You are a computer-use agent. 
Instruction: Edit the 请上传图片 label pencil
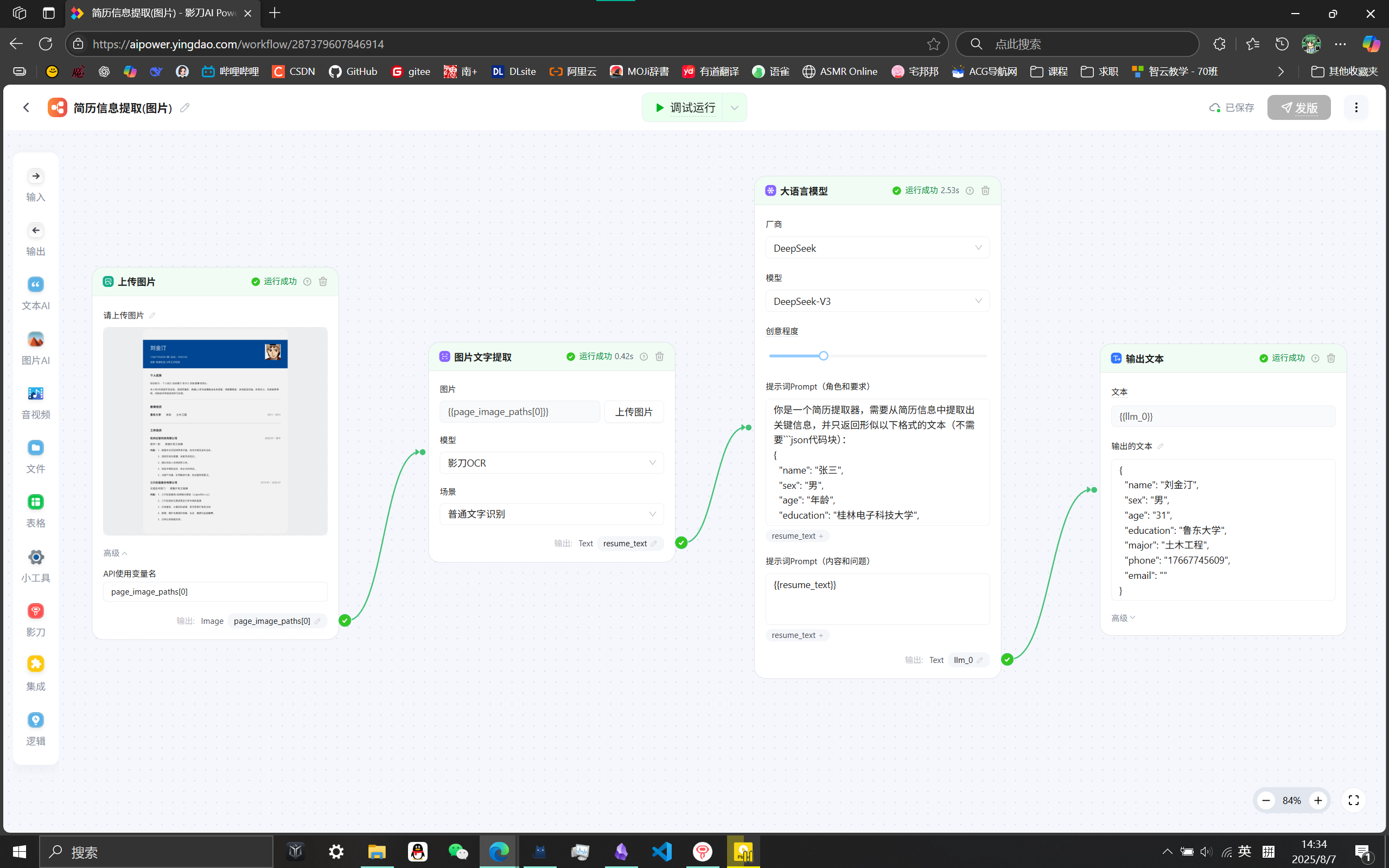pos(152,315)
